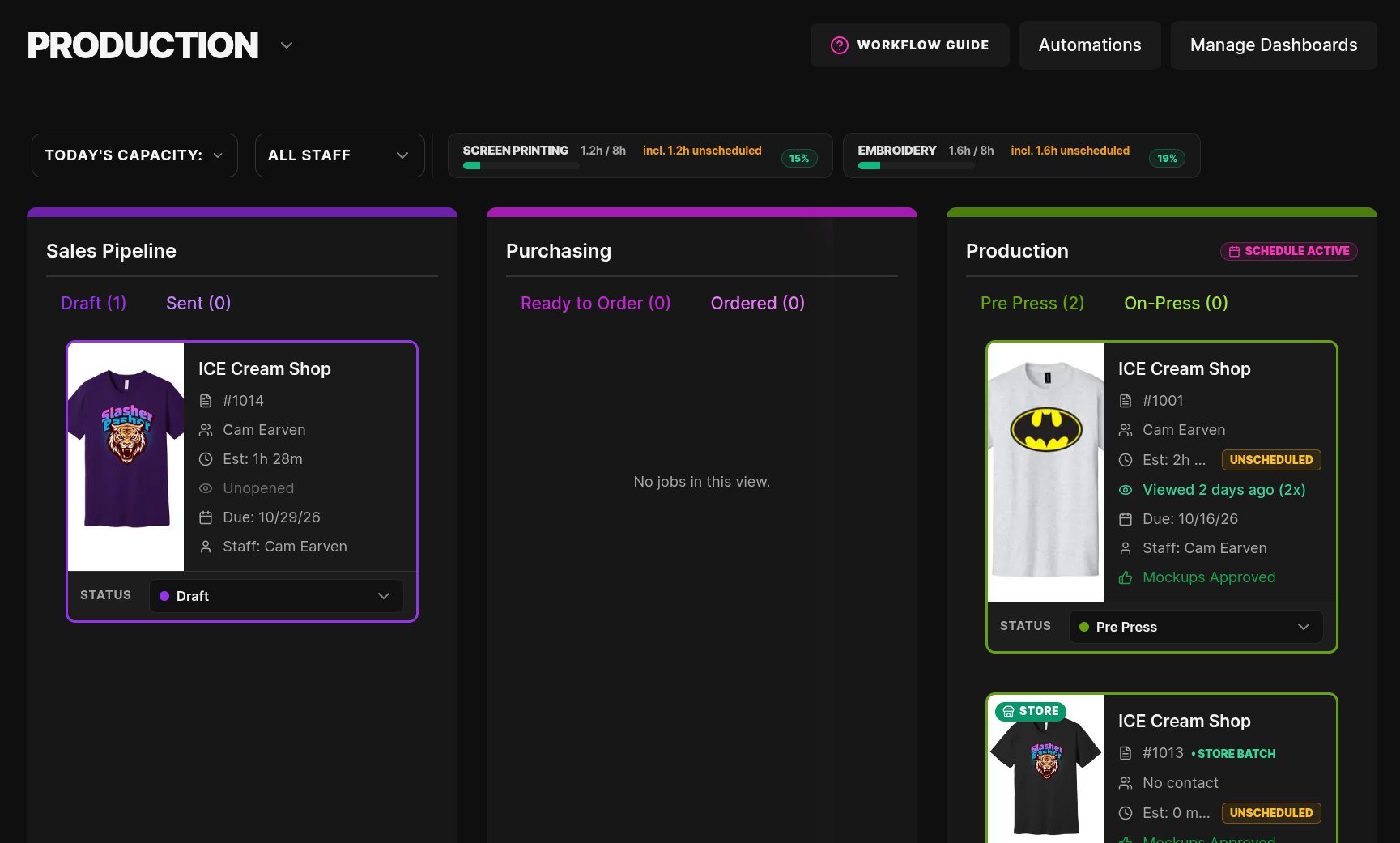This screenshot has width=1400, height=843.
Task: Click clock icon next to Est: 0 m...
Action: [x=1126, y=813]
